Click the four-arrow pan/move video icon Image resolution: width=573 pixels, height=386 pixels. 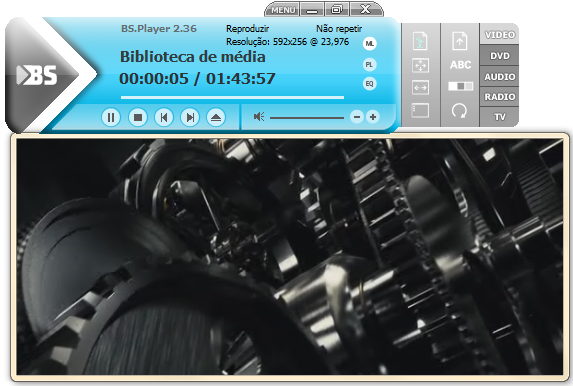pos(420,66)
